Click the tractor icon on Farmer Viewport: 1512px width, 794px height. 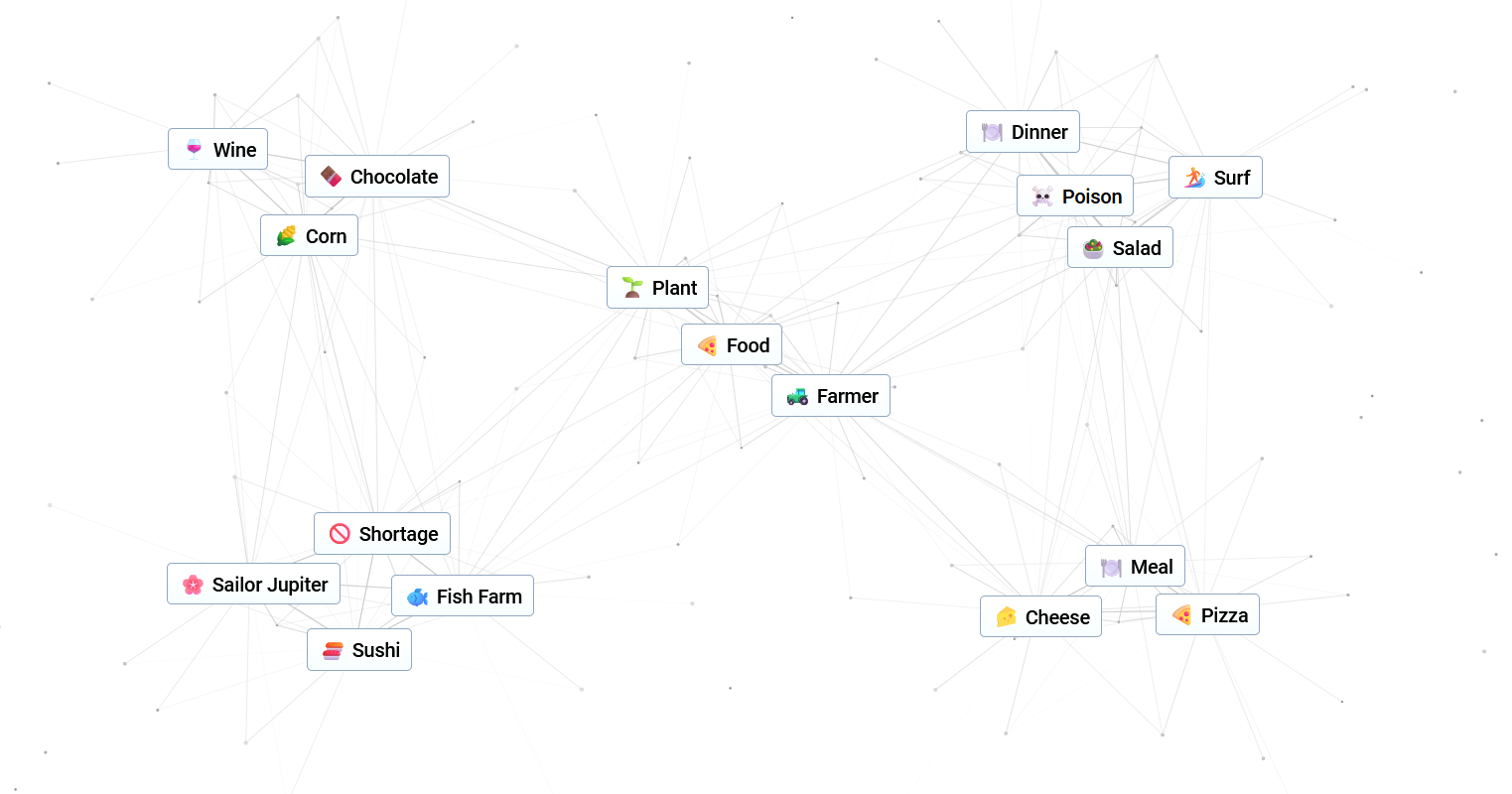point(797,396)
